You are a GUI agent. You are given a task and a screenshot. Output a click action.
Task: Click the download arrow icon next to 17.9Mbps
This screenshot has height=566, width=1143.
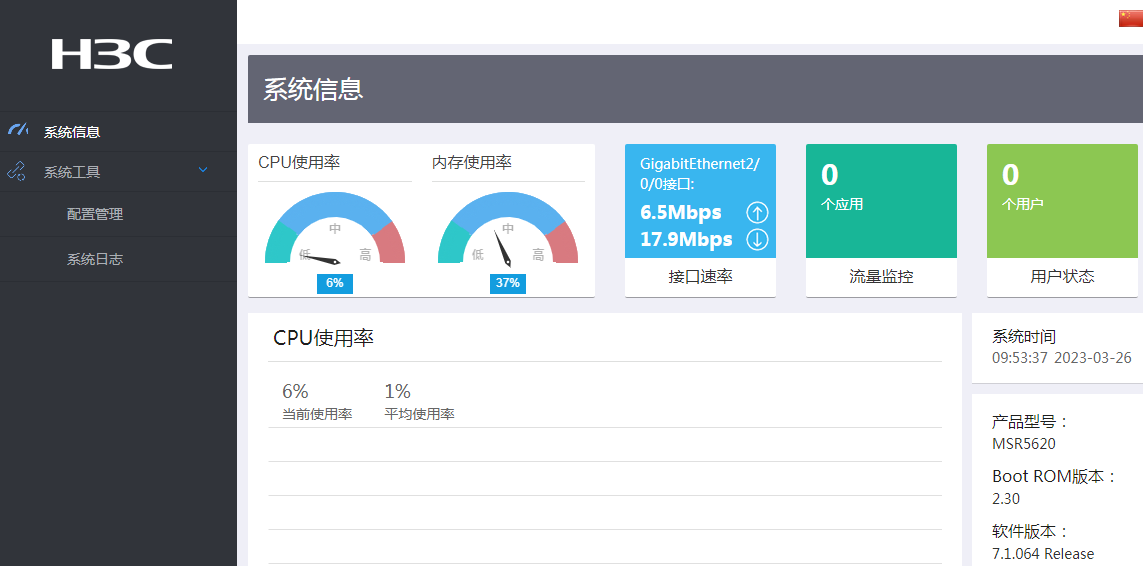(x=757, y=239)
